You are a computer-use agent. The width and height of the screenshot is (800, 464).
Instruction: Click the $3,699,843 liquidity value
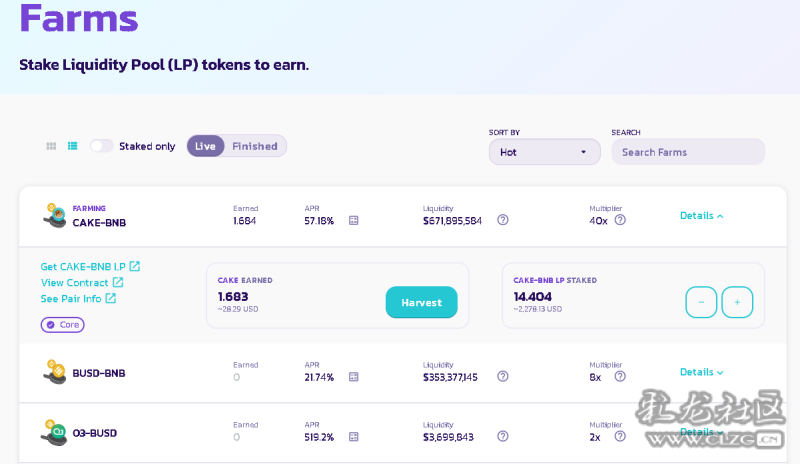(x=448, y=437)
